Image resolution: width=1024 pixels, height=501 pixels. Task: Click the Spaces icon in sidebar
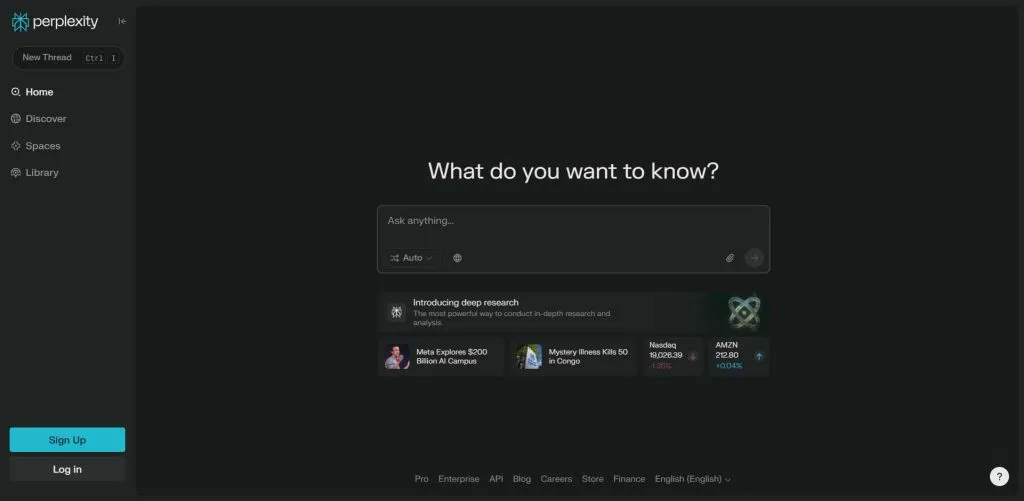pyautogui.click(x=16, y=146)
